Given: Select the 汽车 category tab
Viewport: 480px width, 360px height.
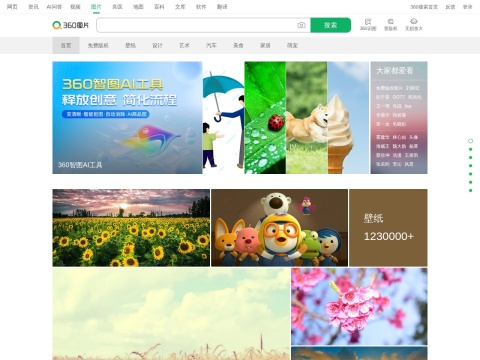Looking at the screenshot, I should point(211,45).
